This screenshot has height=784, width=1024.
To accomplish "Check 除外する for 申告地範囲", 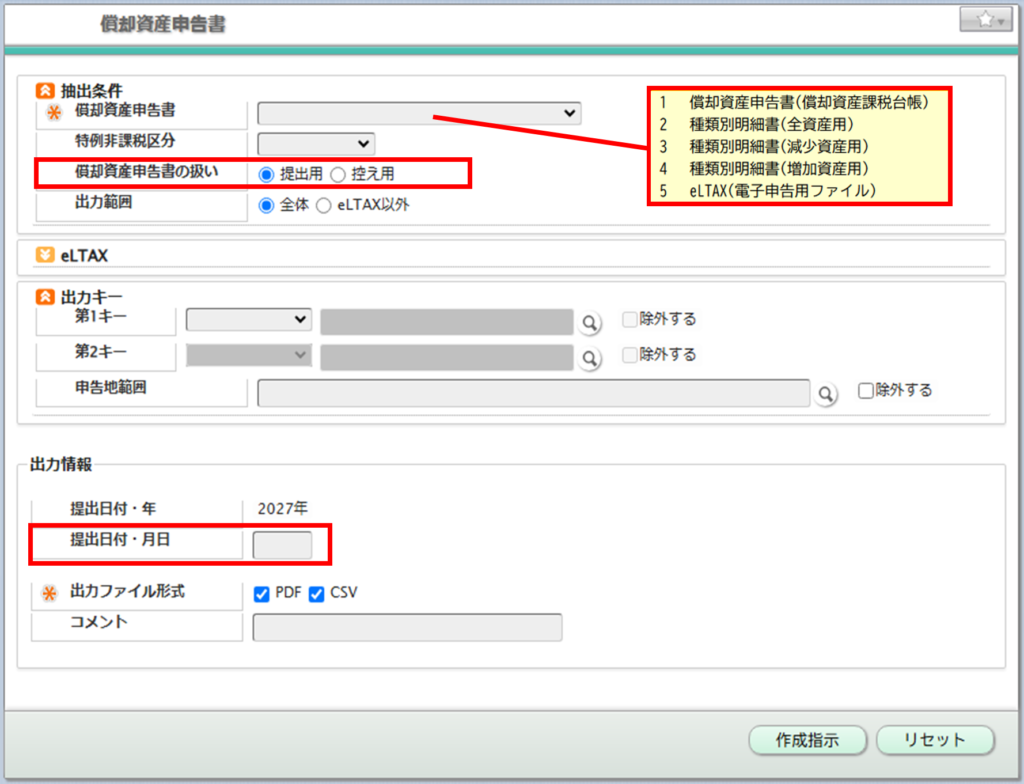I will (865, 391).
